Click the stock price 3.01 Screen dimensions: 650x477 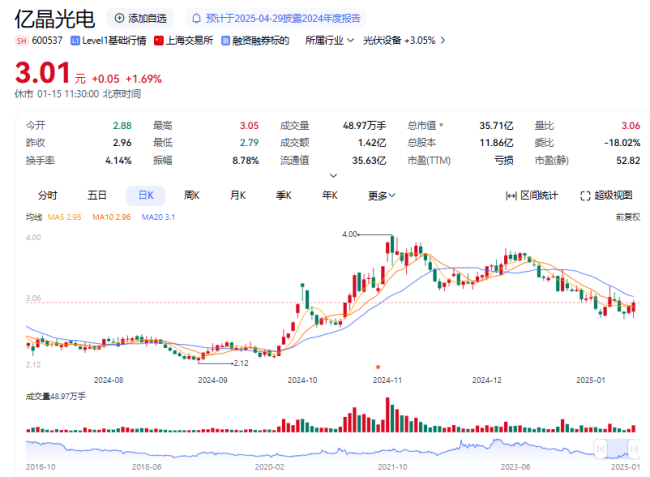[x=42, y=73]
